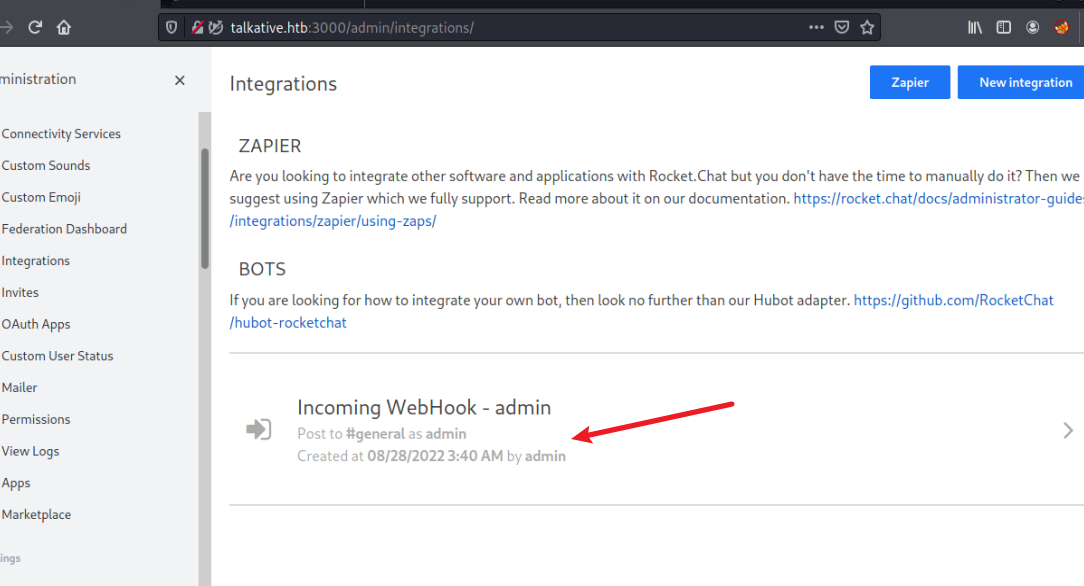Click the ZAPIER section heading
Image resolution: width=1084 pixels, height=586 pixels.
click(270, 146)
